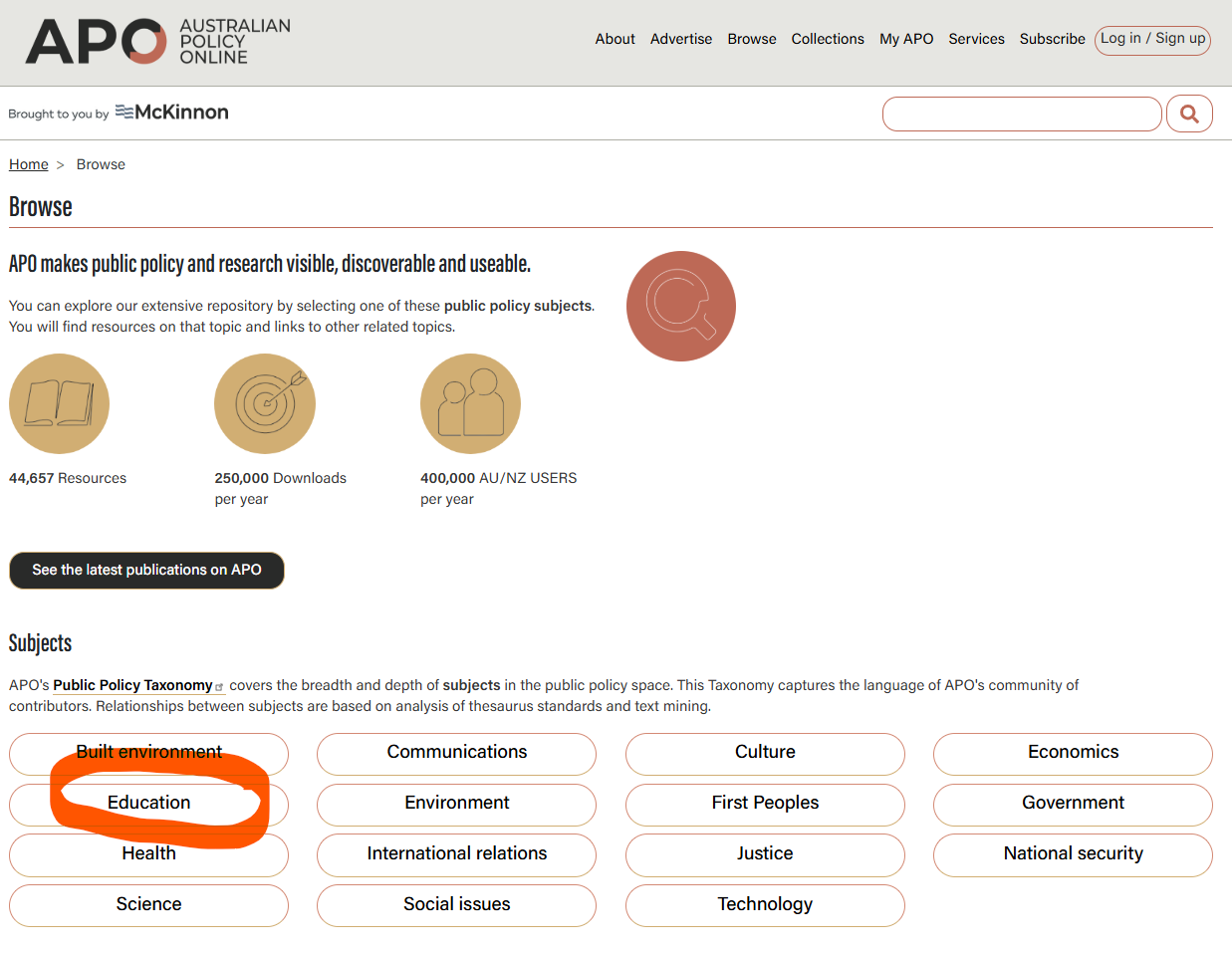Open the Public Policy Taxonomy external link icon
The image size is (1232, 953).
(x=220, y=686)
